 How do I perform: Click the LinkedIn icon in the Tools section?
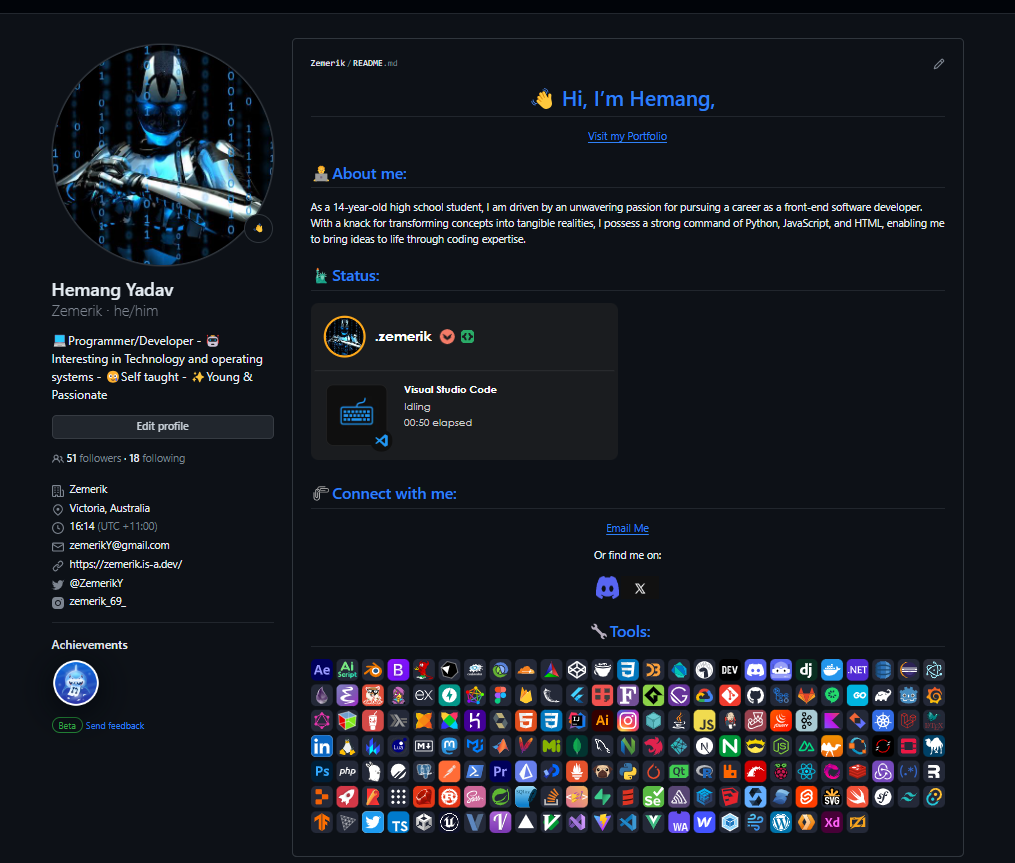(320, 745)
